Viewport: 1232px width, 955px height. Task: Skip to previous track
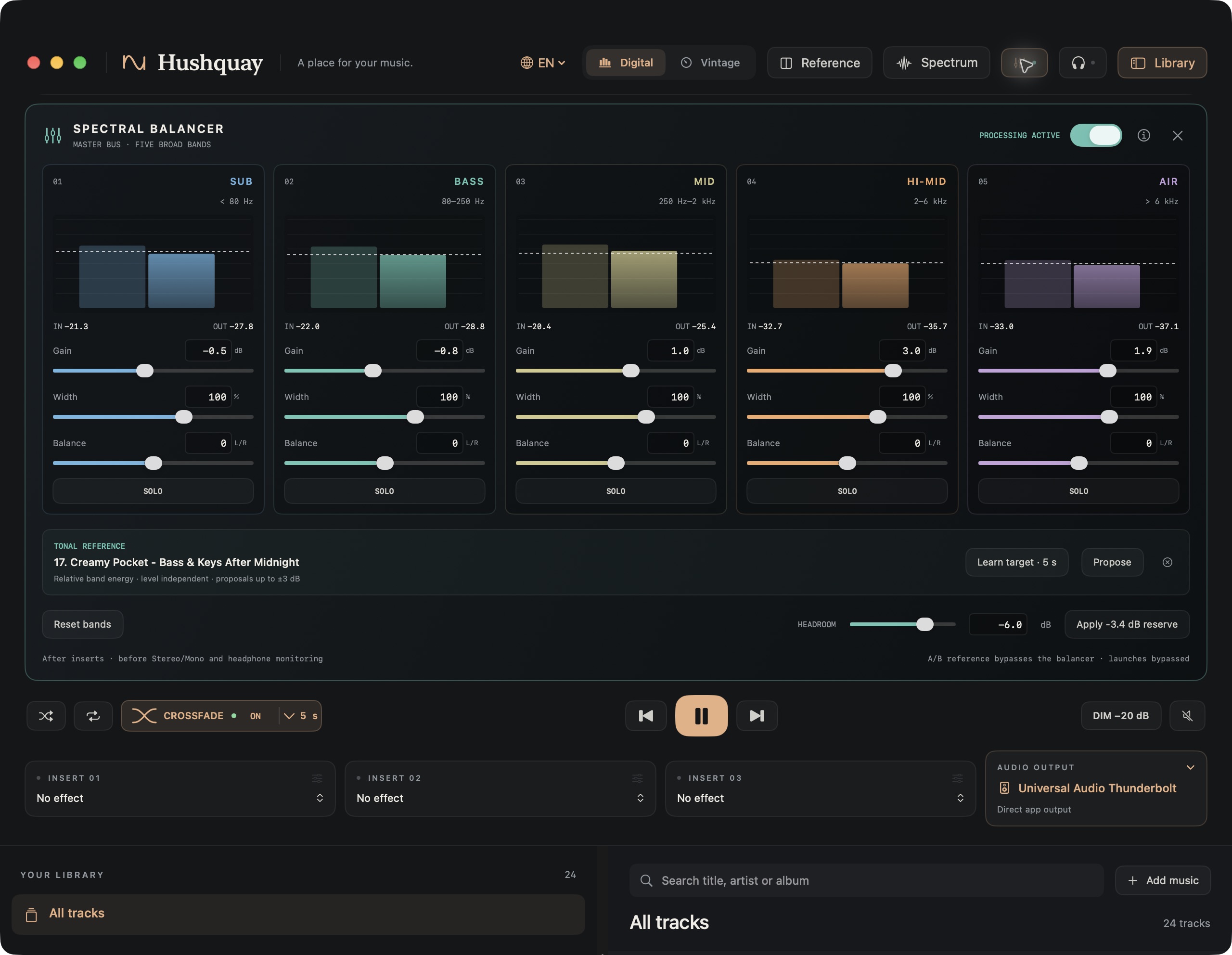[x=646, y=716]
